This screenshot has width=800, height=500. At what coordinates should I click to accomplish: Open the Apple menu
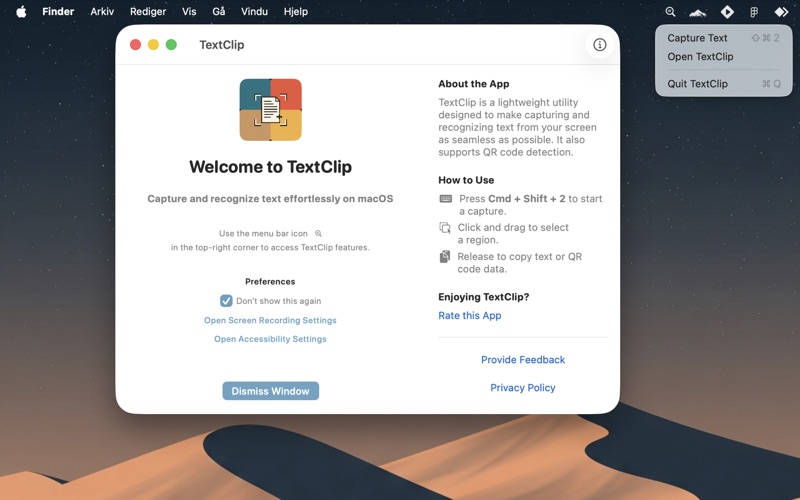coord(21,11)
